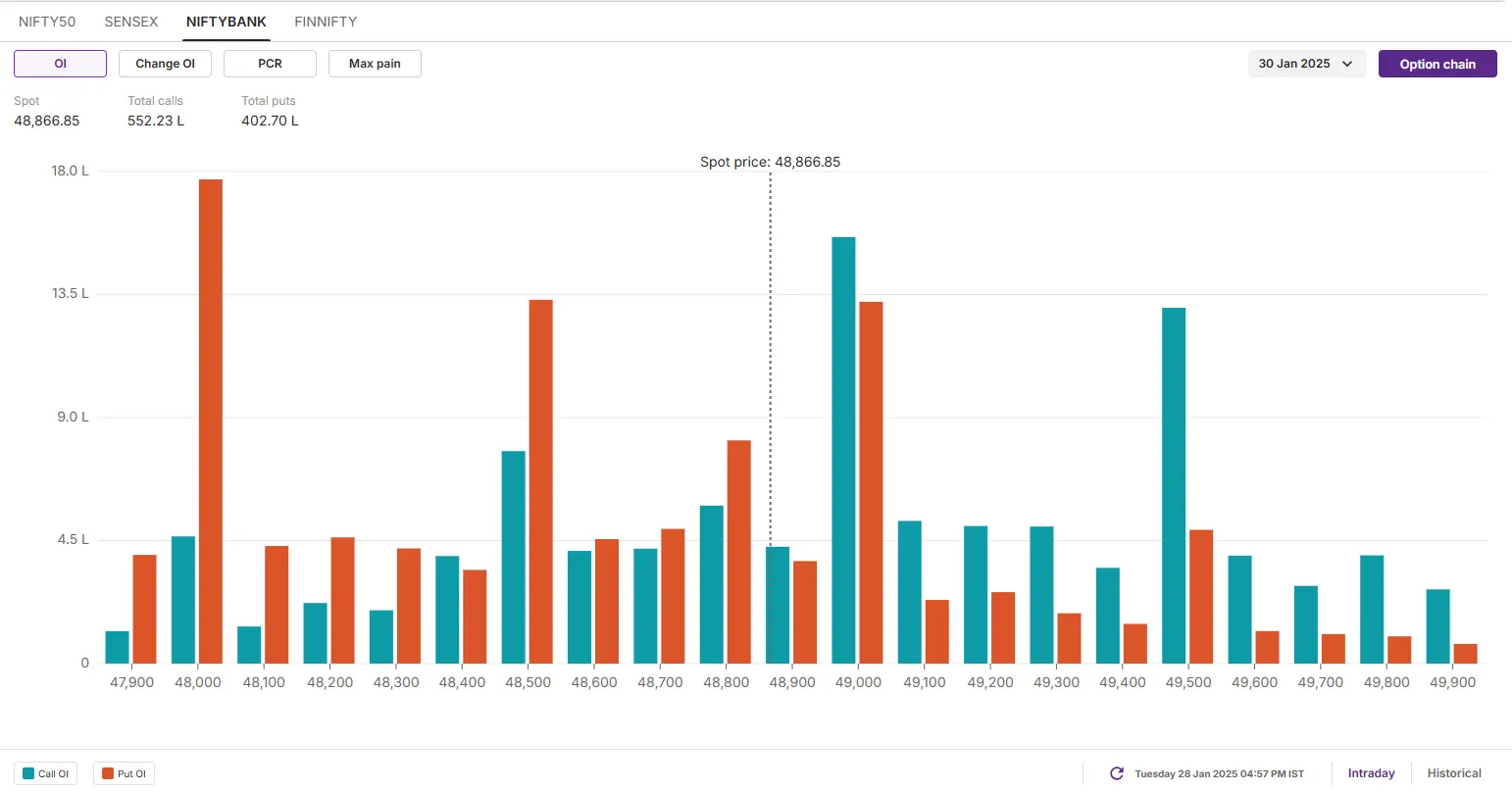Switch to Intraday mode
The image size is (1512, 792).
pos(1371,773)
